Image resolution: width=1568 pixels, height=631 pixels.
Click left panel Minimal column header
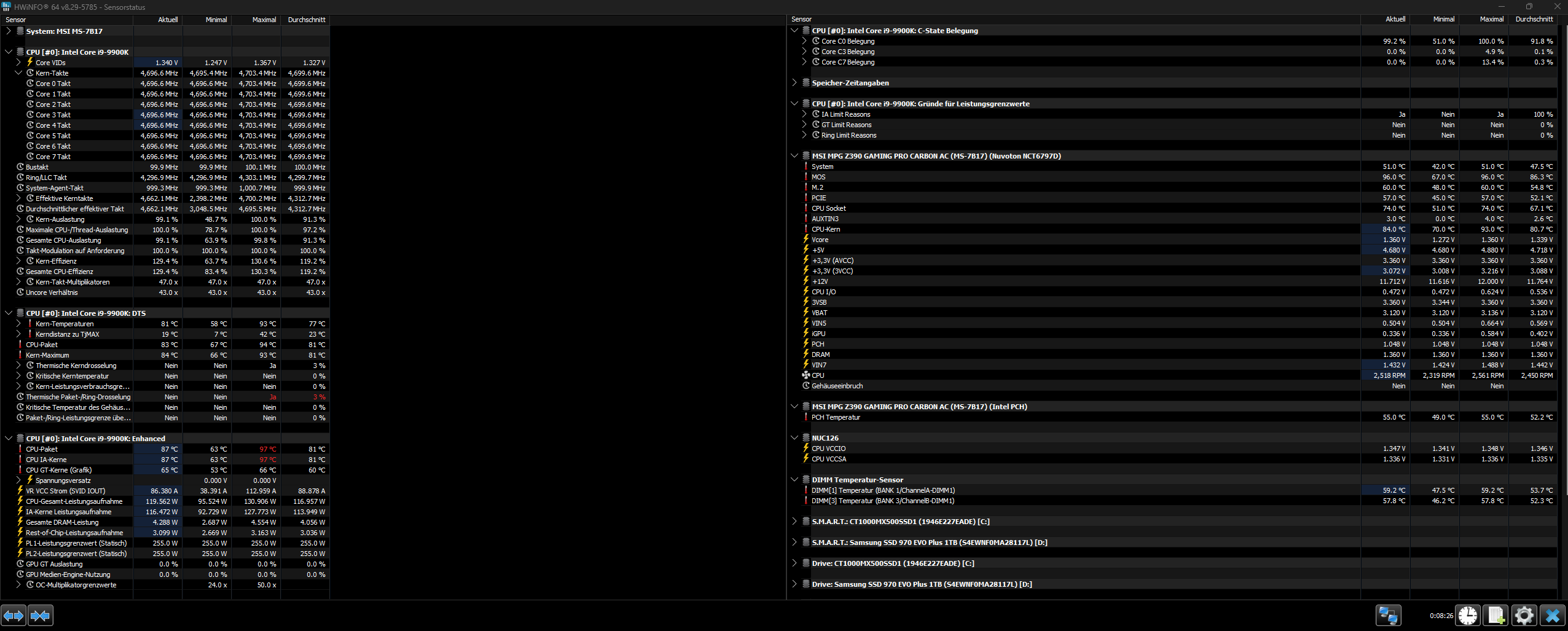point(207,20)
